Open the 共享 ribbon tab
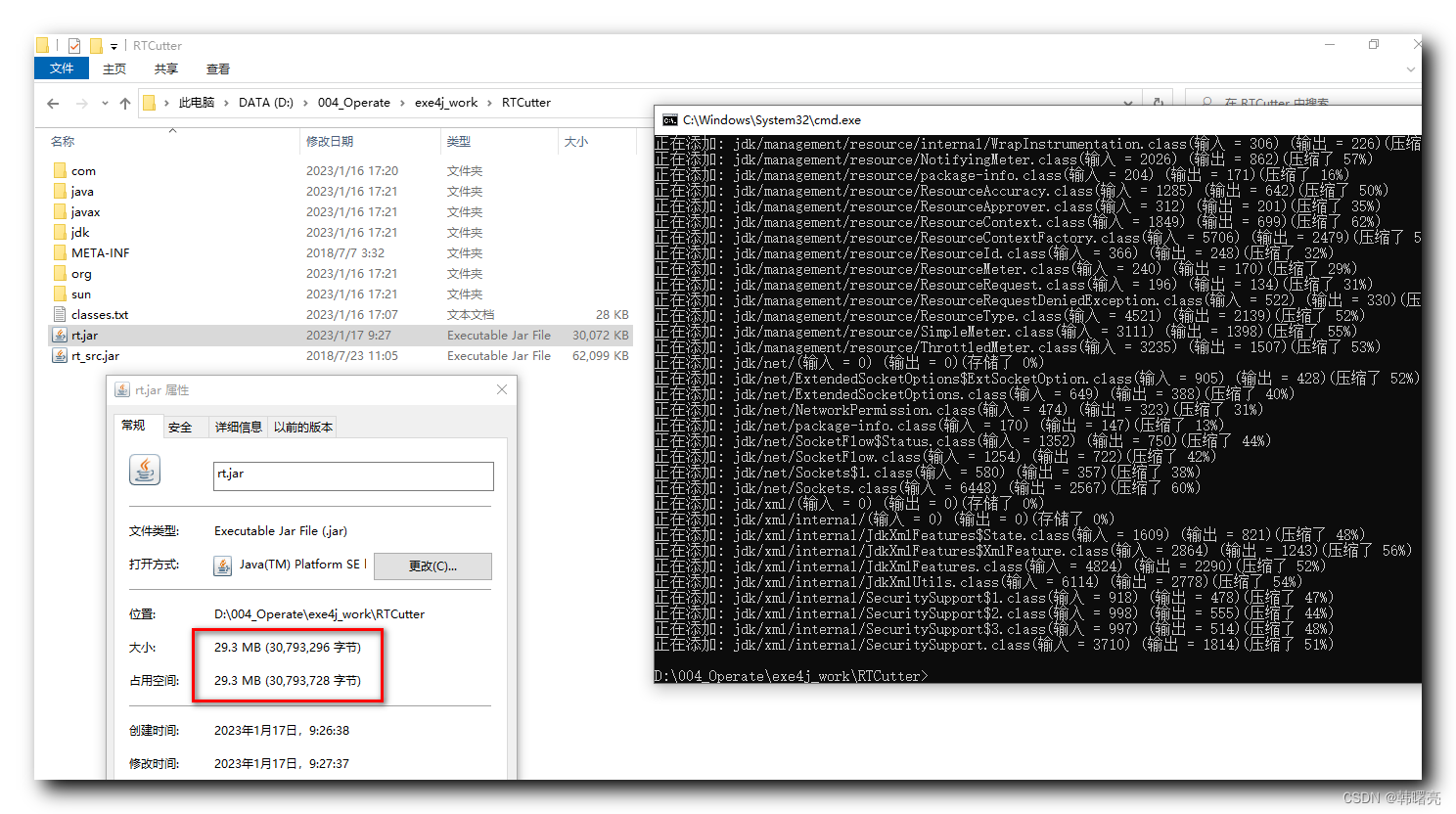Screen dimensions: 1456x814 click(x=166, y=68)
